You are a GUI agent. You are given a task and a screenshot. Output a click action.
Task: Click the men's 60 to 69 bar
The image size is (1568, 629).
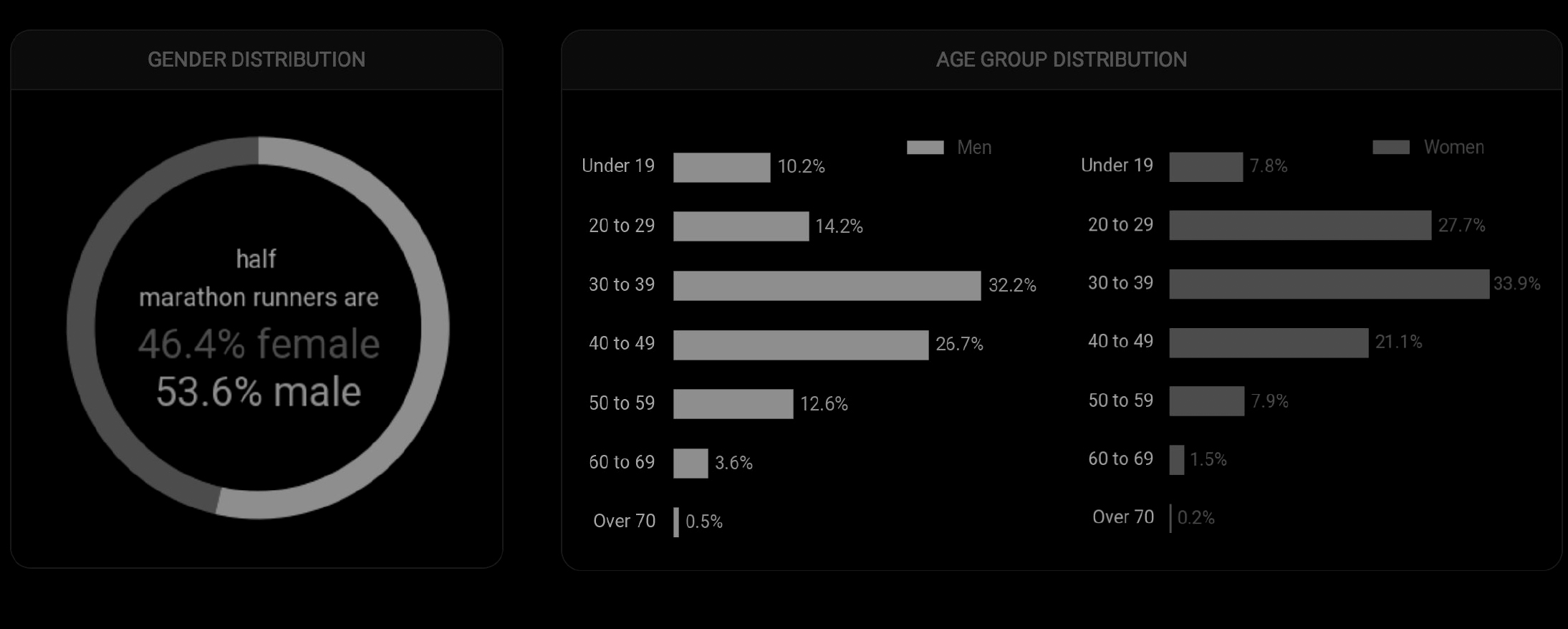[691, 464]
